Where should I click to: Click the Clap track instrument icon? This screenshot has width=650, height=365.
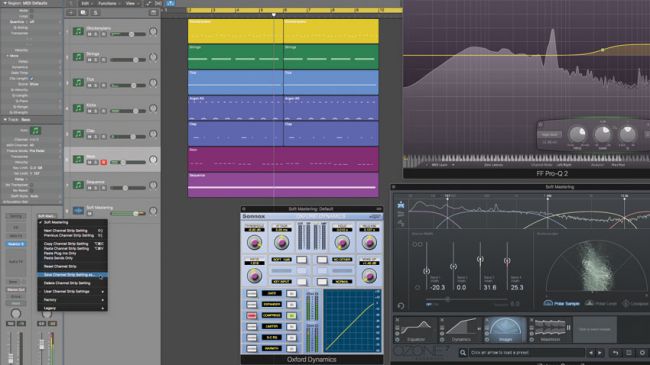pyautogui.click(x=78, y=134)
